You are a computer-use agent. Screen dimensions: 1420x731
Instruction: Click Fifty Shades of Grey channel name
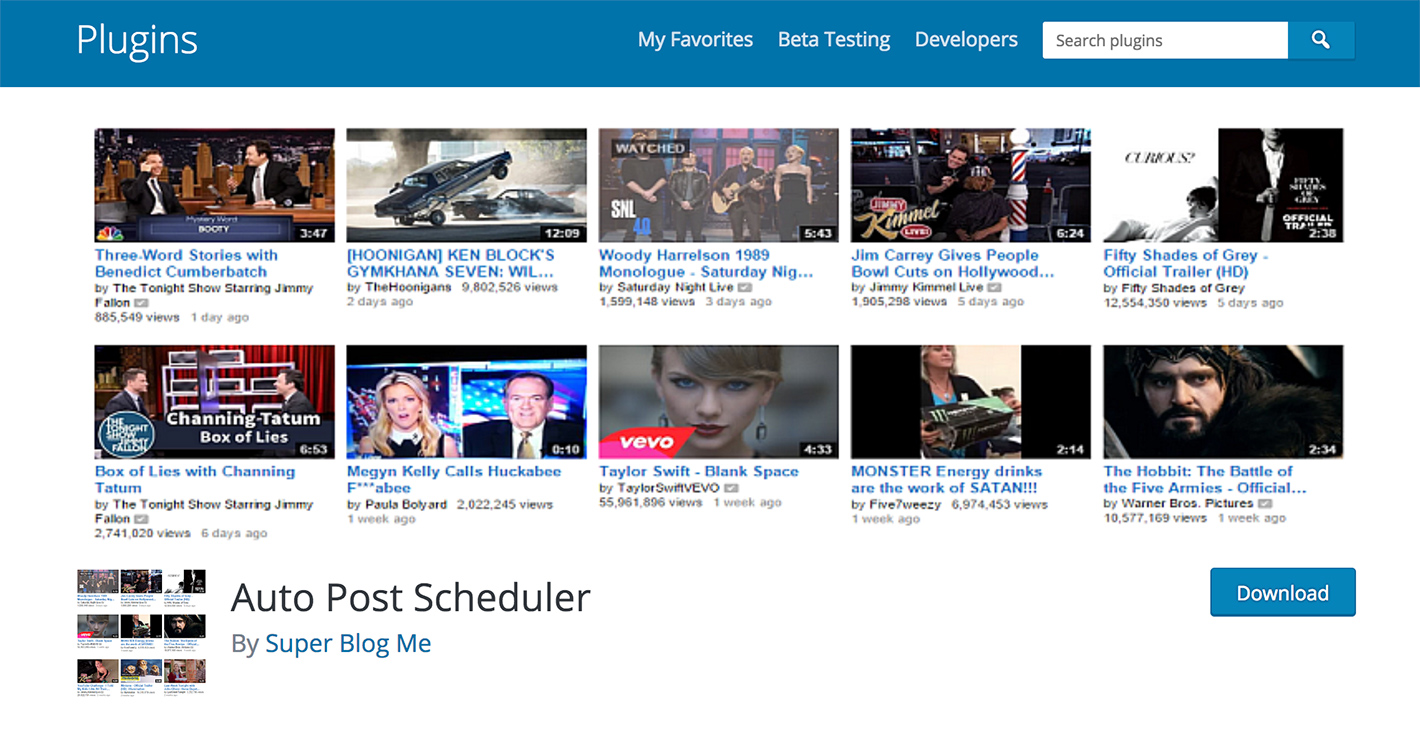[x=1183, y=287]
